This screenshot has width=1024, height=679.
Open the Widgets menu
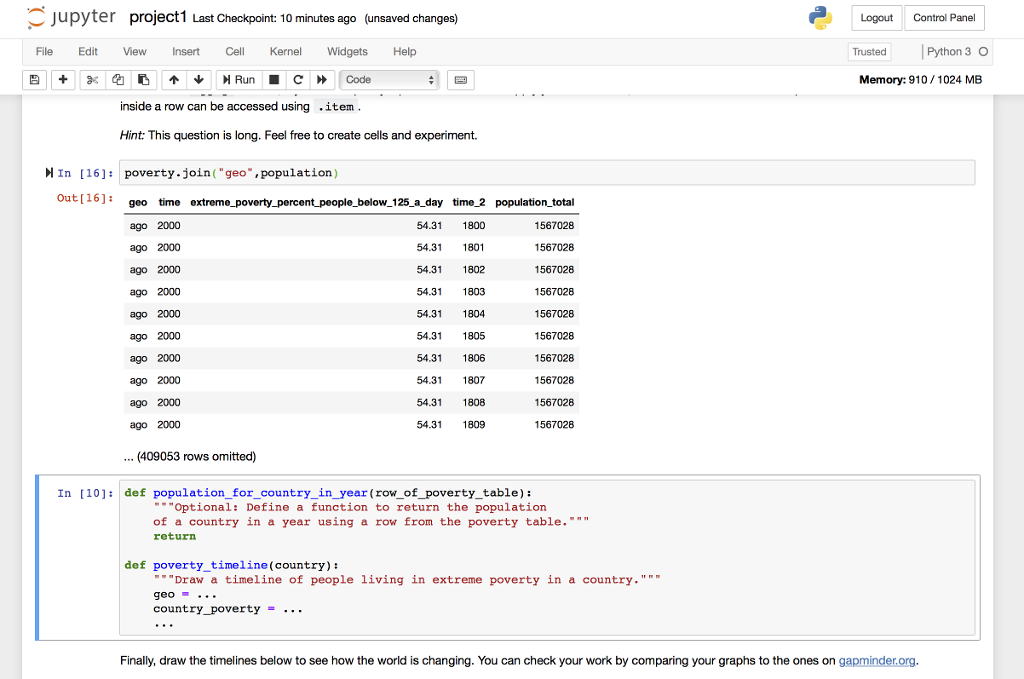pyautogui.click(x=347, y=51)
